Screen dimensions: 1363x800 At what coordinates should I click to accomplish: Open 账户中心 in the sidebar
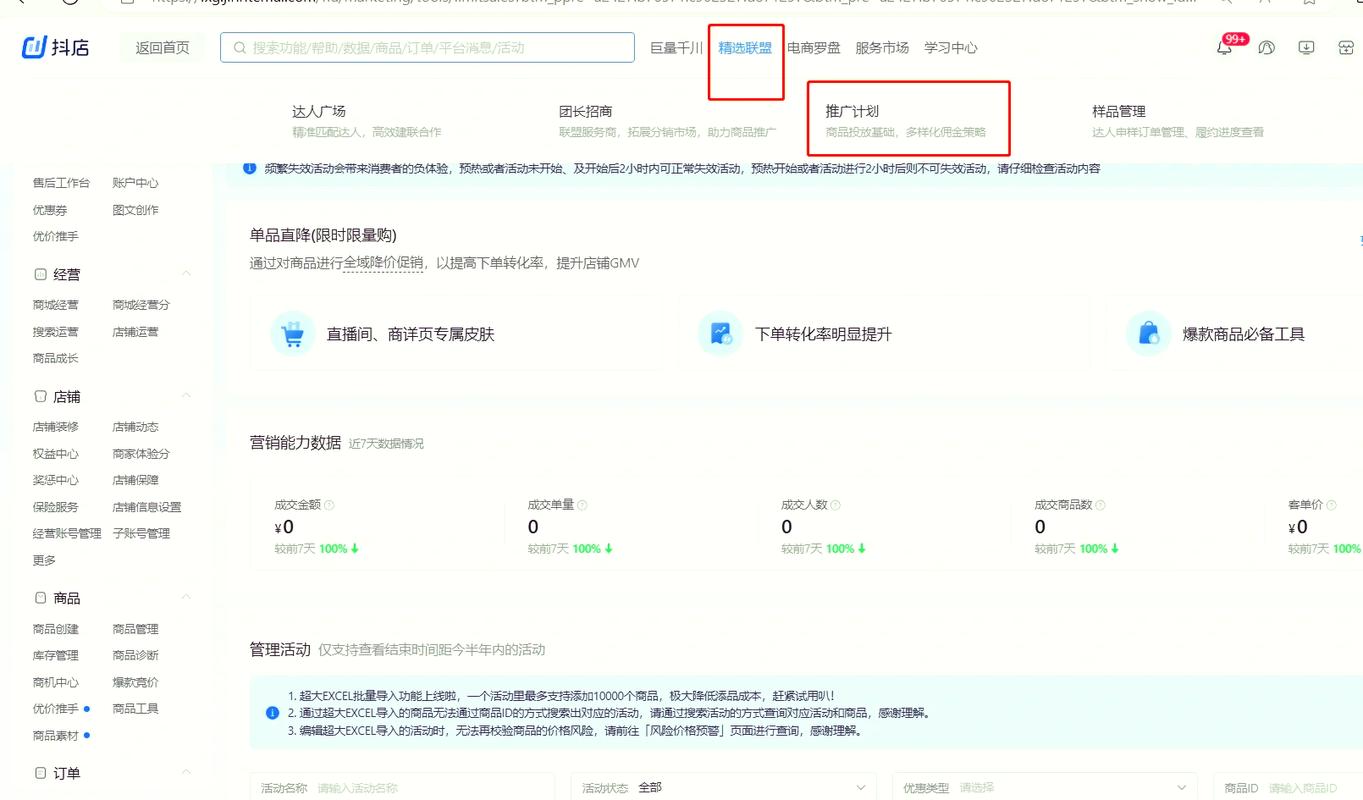(135, 183)
